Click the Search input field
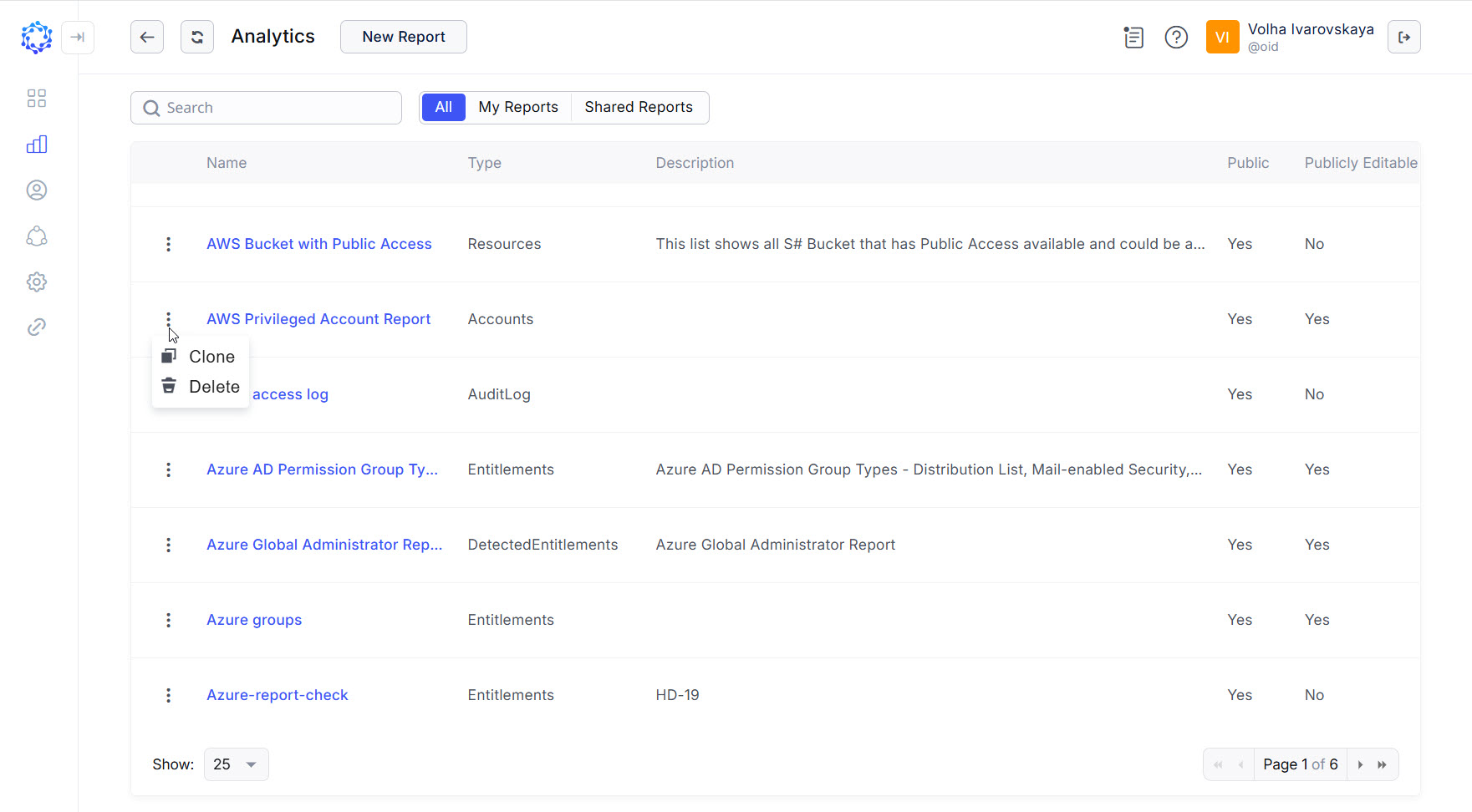This screenshot has height=812, width=1472. [276, 108]
